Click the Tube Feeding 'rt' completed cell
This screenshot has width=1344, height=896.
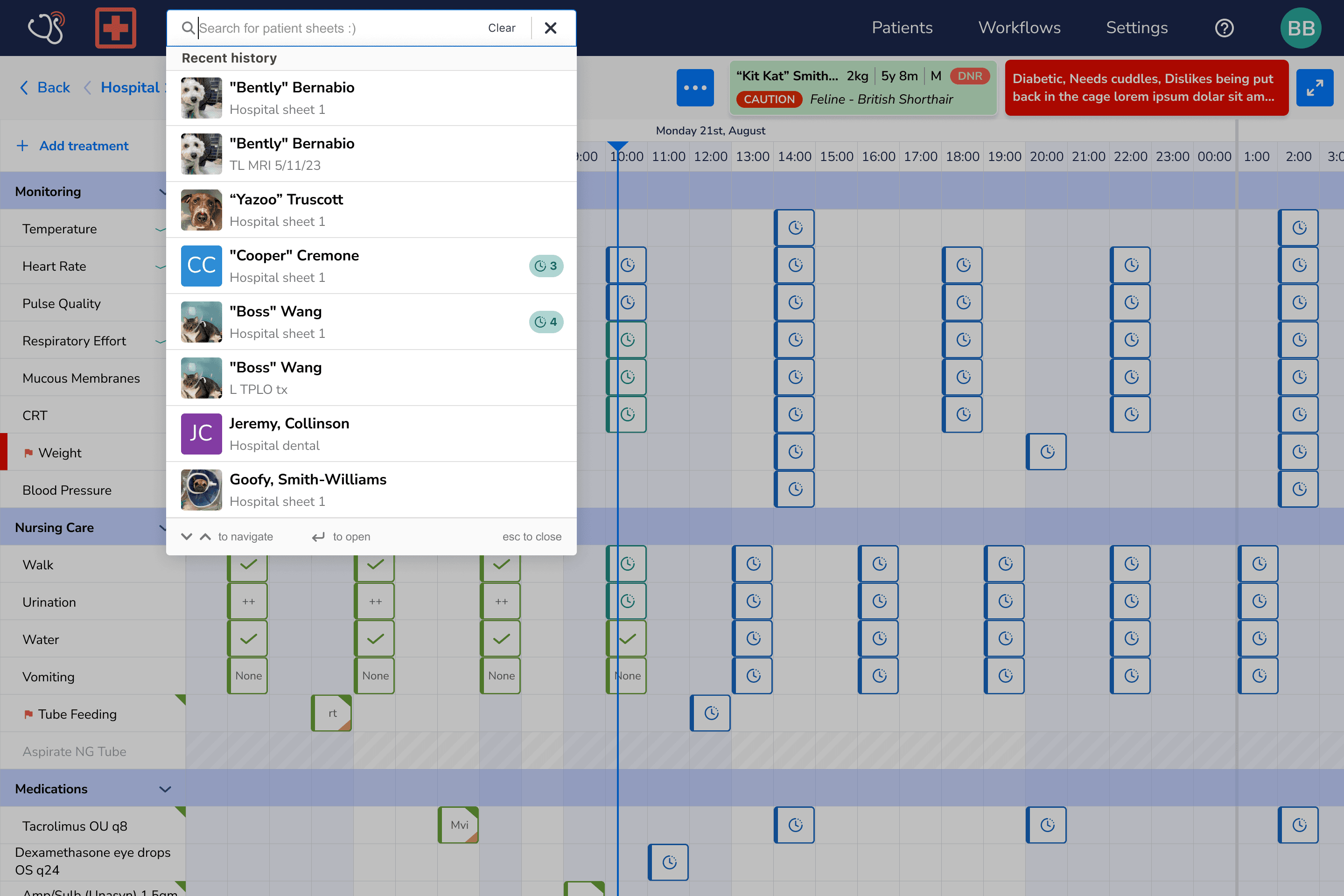click(331, 713)
